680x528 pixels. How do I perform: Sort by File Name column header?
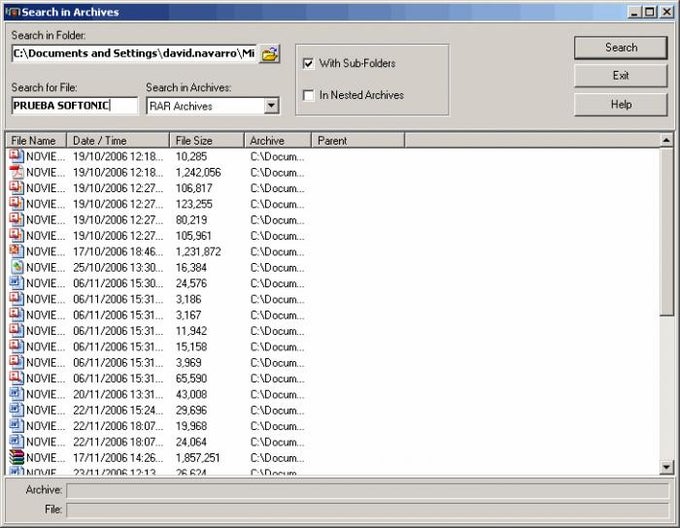[36, 140]
